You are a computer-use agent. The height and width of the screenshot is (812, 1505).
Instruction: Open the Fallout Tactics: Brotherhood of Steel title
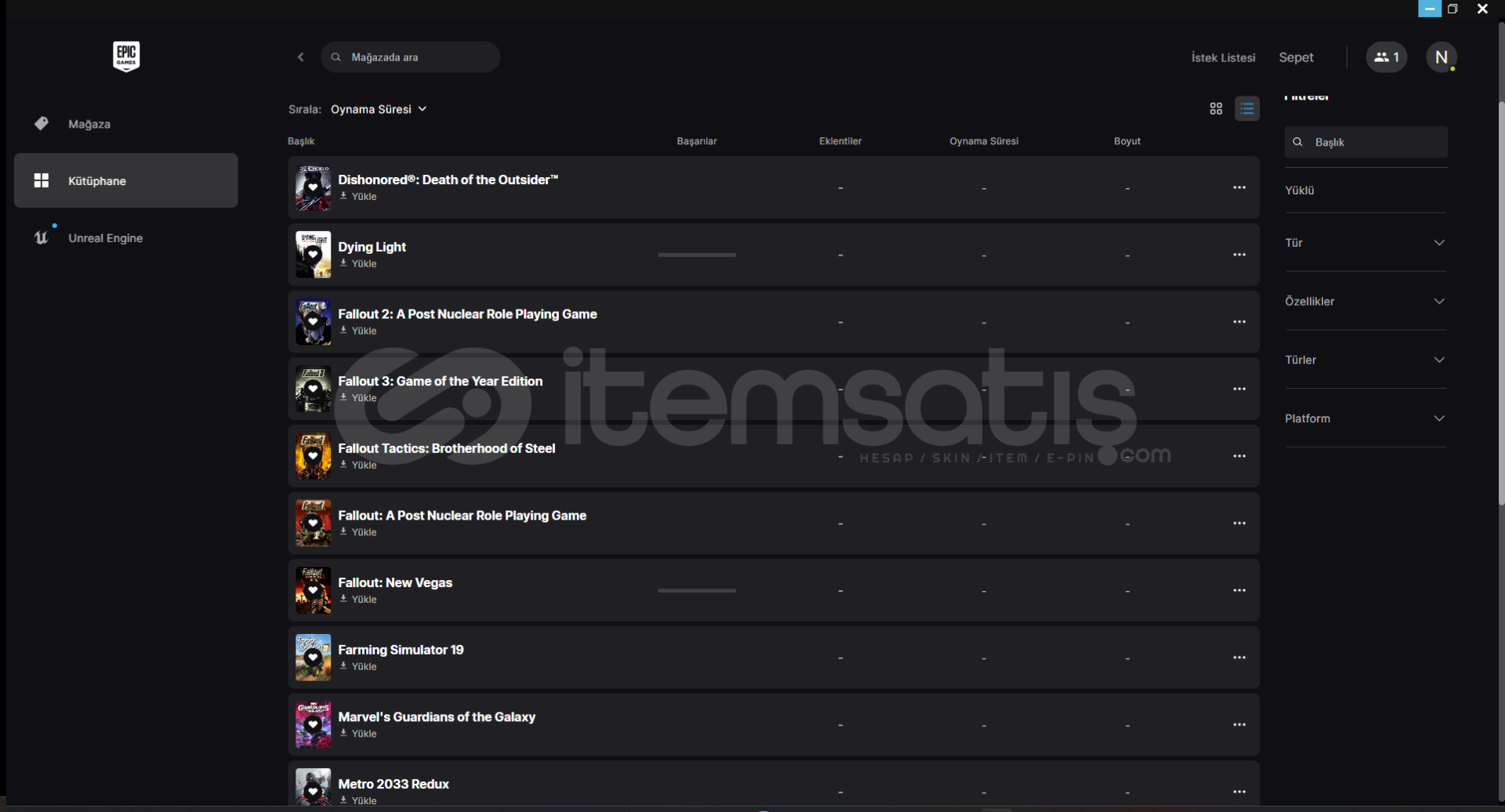point(446,448)
